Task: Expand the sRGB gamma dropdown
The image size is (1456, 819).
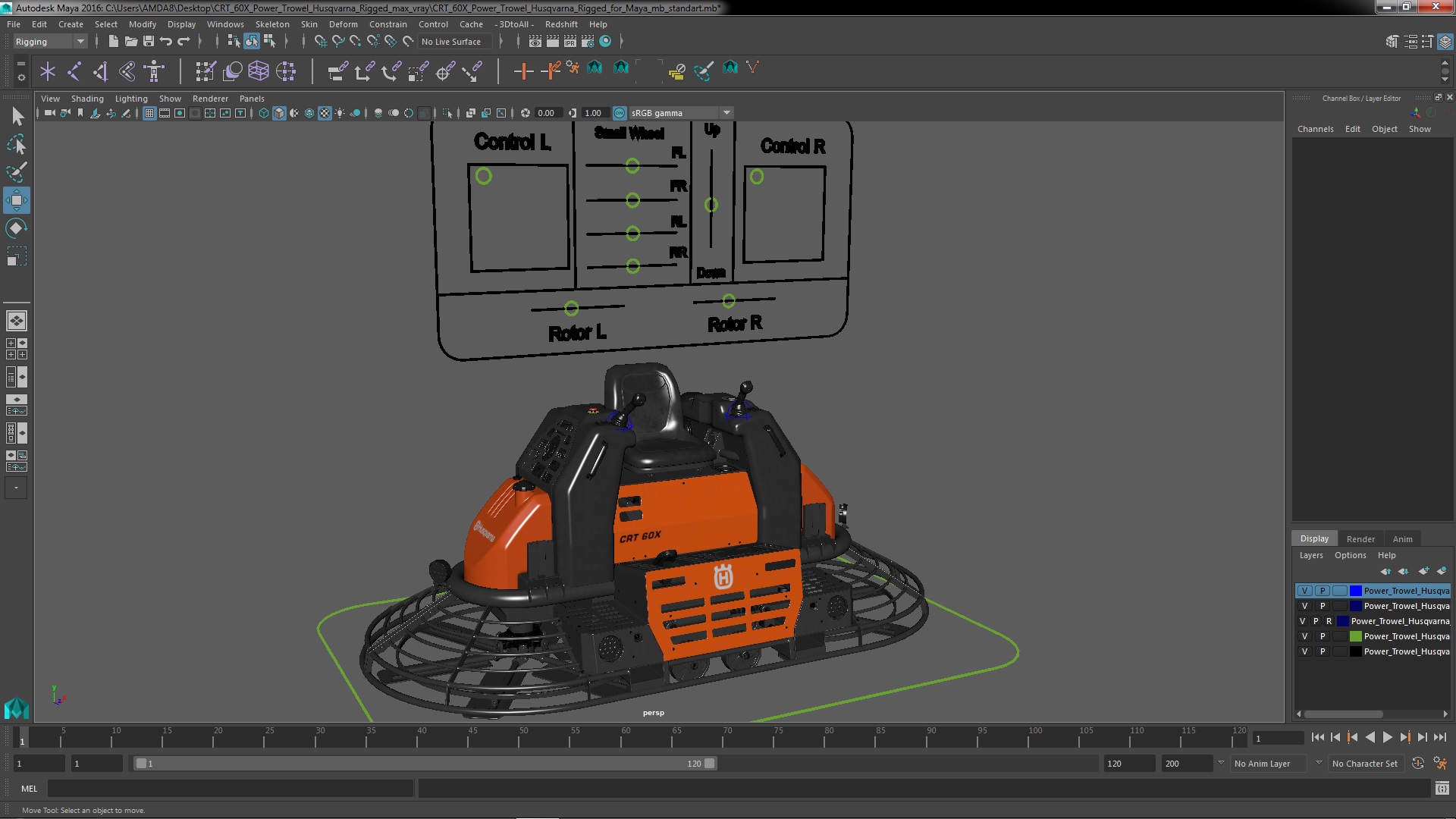Action: click(726, 113)
